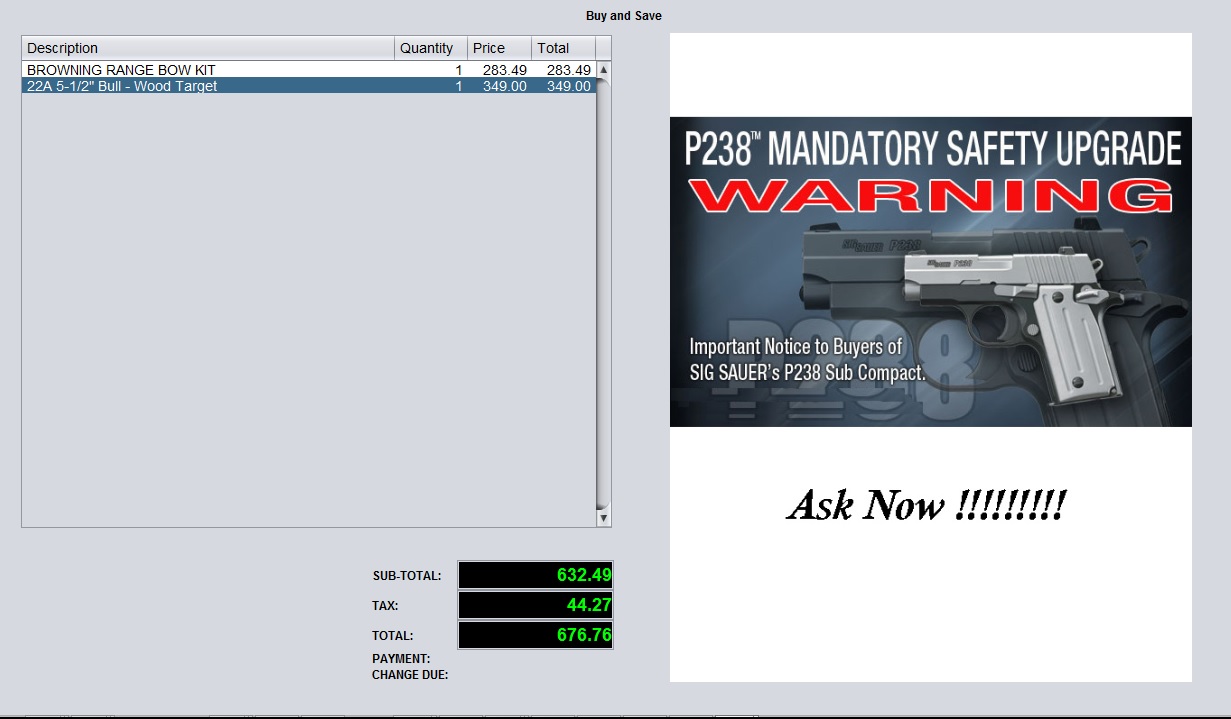This screenshot has height=719, width=1231.
Task: Click the Total column header
Action: tap(563, 48)
